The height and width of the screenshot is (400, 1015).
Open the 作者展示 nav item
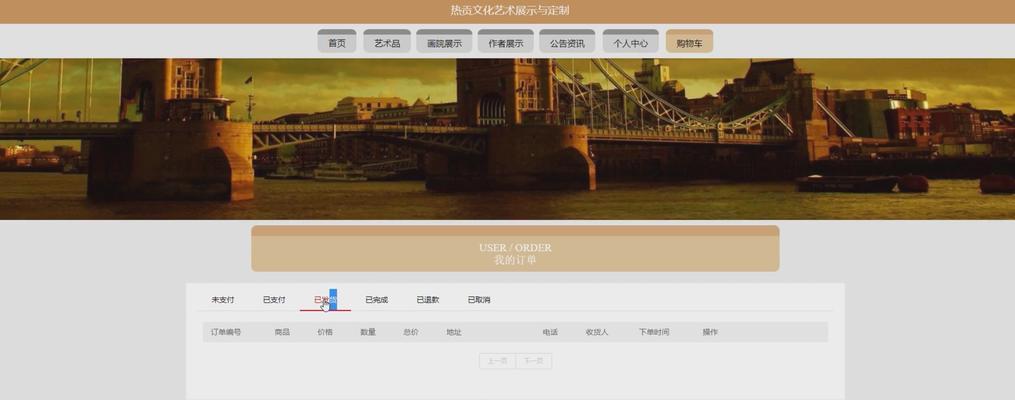pyautogui.click(x=506, y=41)
